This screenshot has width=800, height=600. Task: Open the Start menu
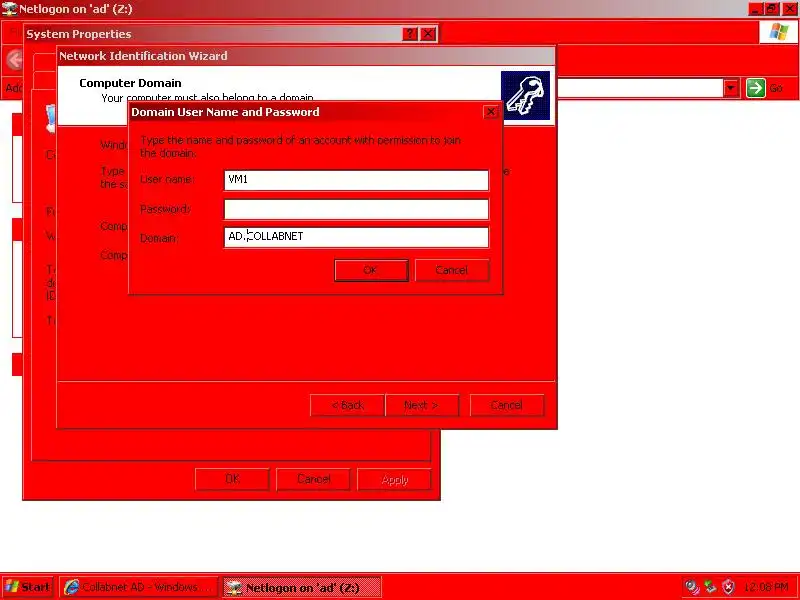pyautogui.click(x=28, y=587)
